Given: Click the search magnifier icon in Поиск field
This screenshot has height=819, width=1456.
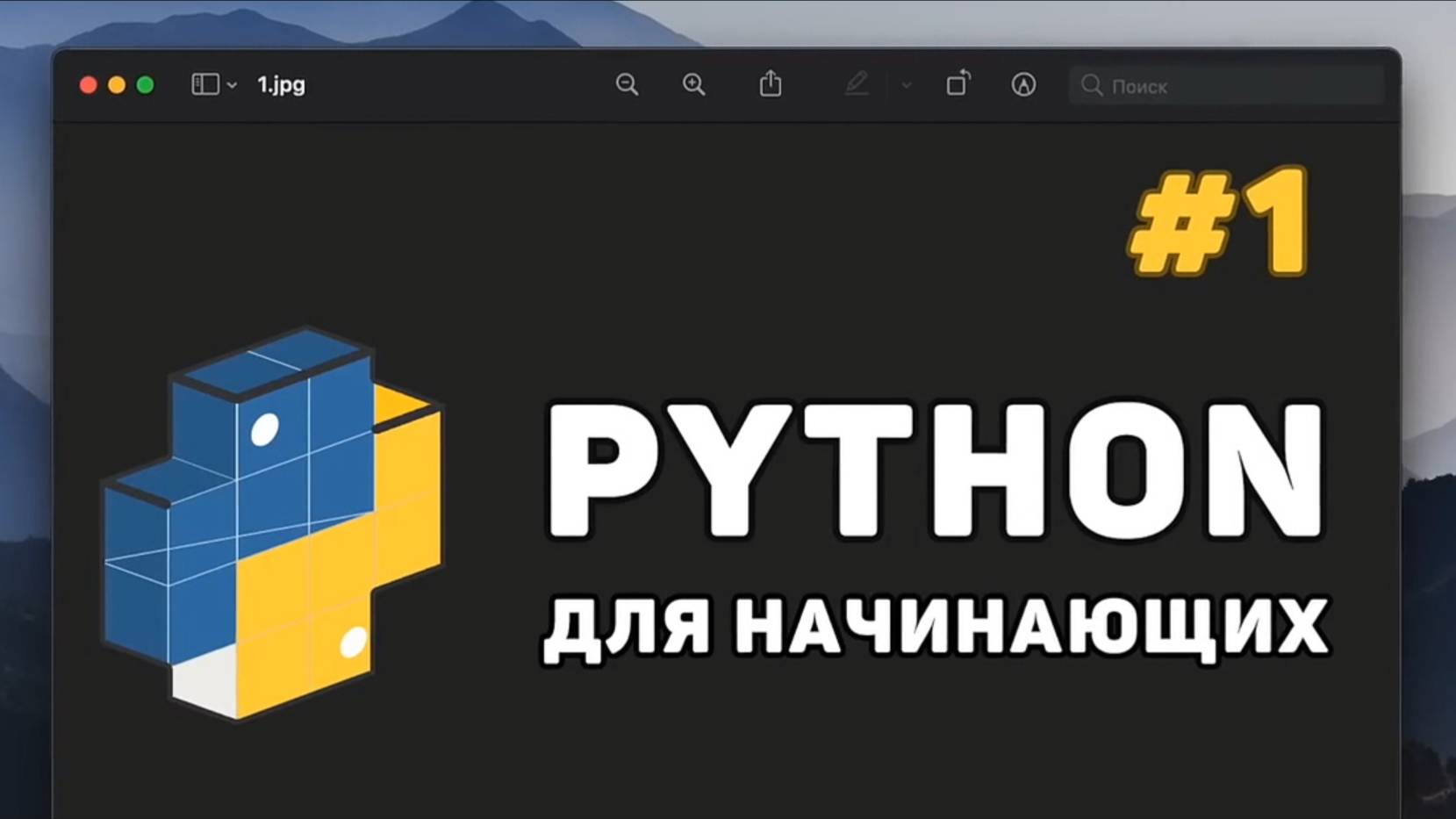Looking at the screenshot, I should (1092, 85).
